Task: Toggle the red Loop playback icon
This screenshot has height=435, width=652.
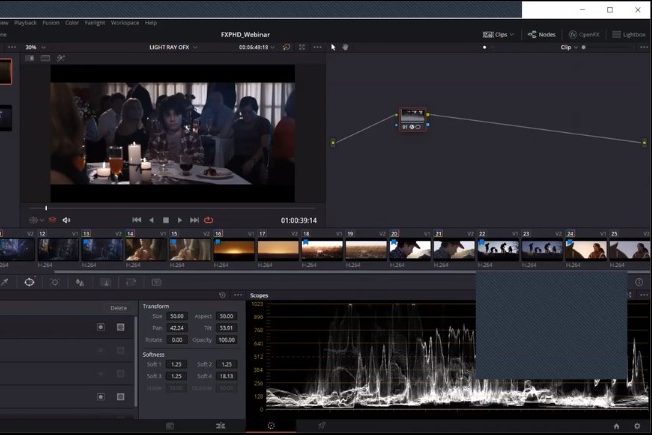Action: pos(209,220)
